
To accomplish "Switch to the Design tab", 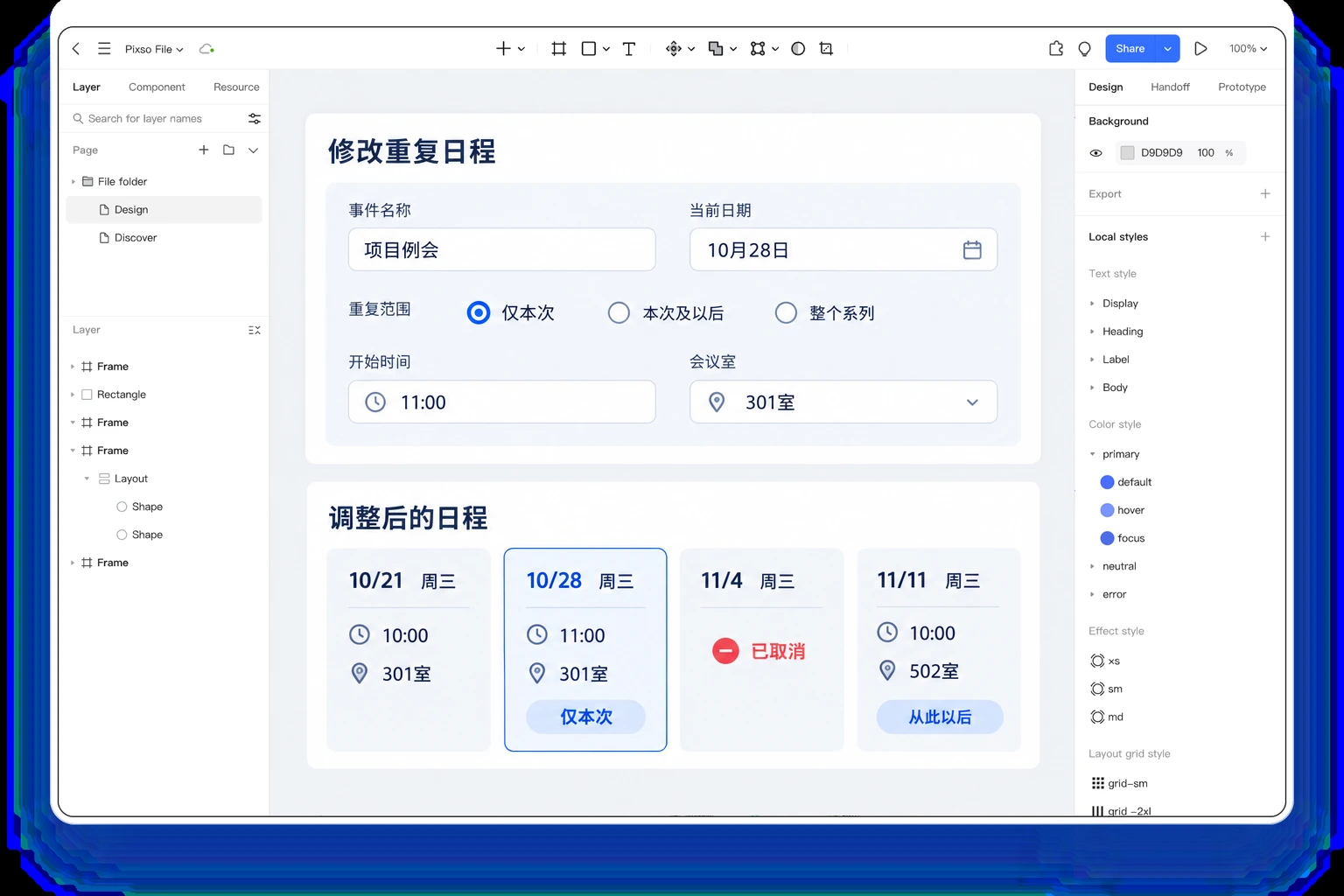I will point(1105,87).
